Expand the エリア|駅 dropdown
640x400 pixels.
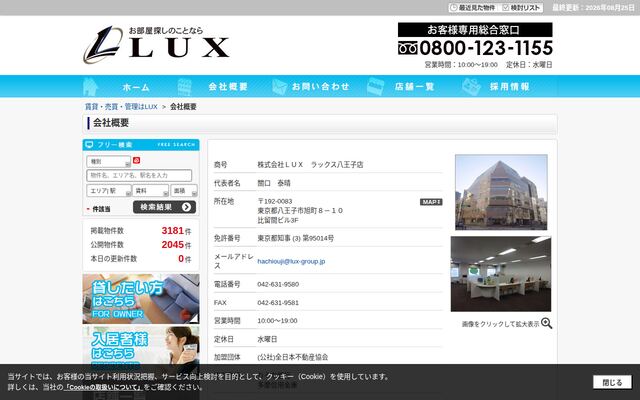pyautogui.click(x=109, y=191)
